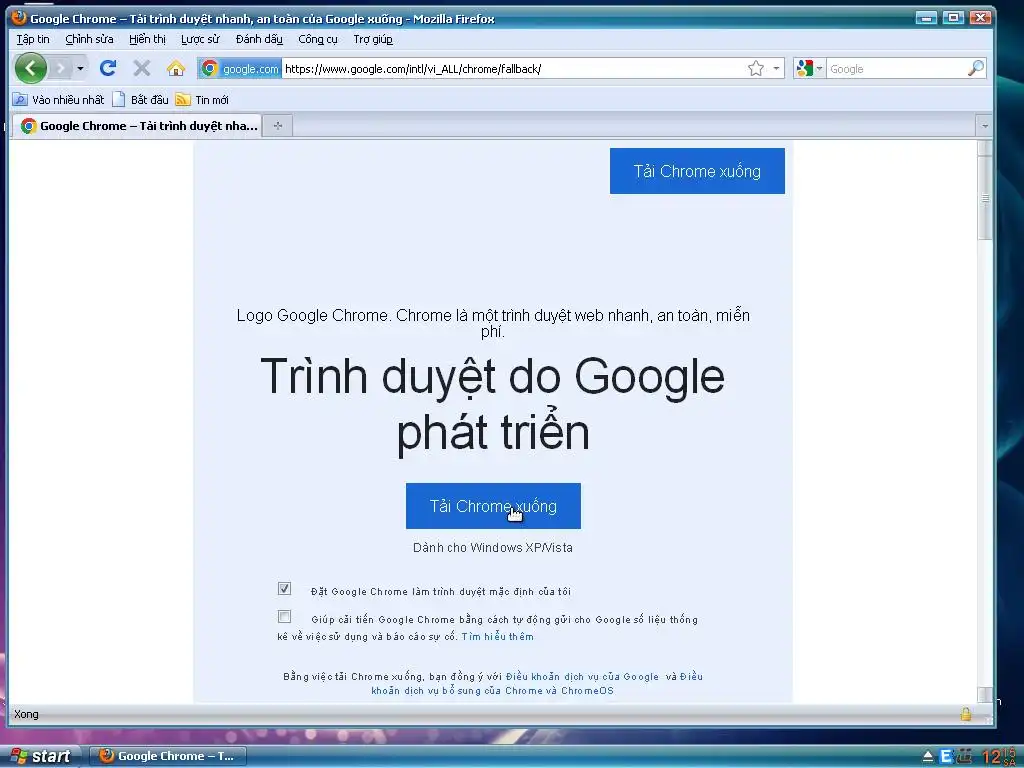The image size is (1024, 768).
Task: Open the address bar history dropdown
Action: pyautogui.click(x=776, y=69)
